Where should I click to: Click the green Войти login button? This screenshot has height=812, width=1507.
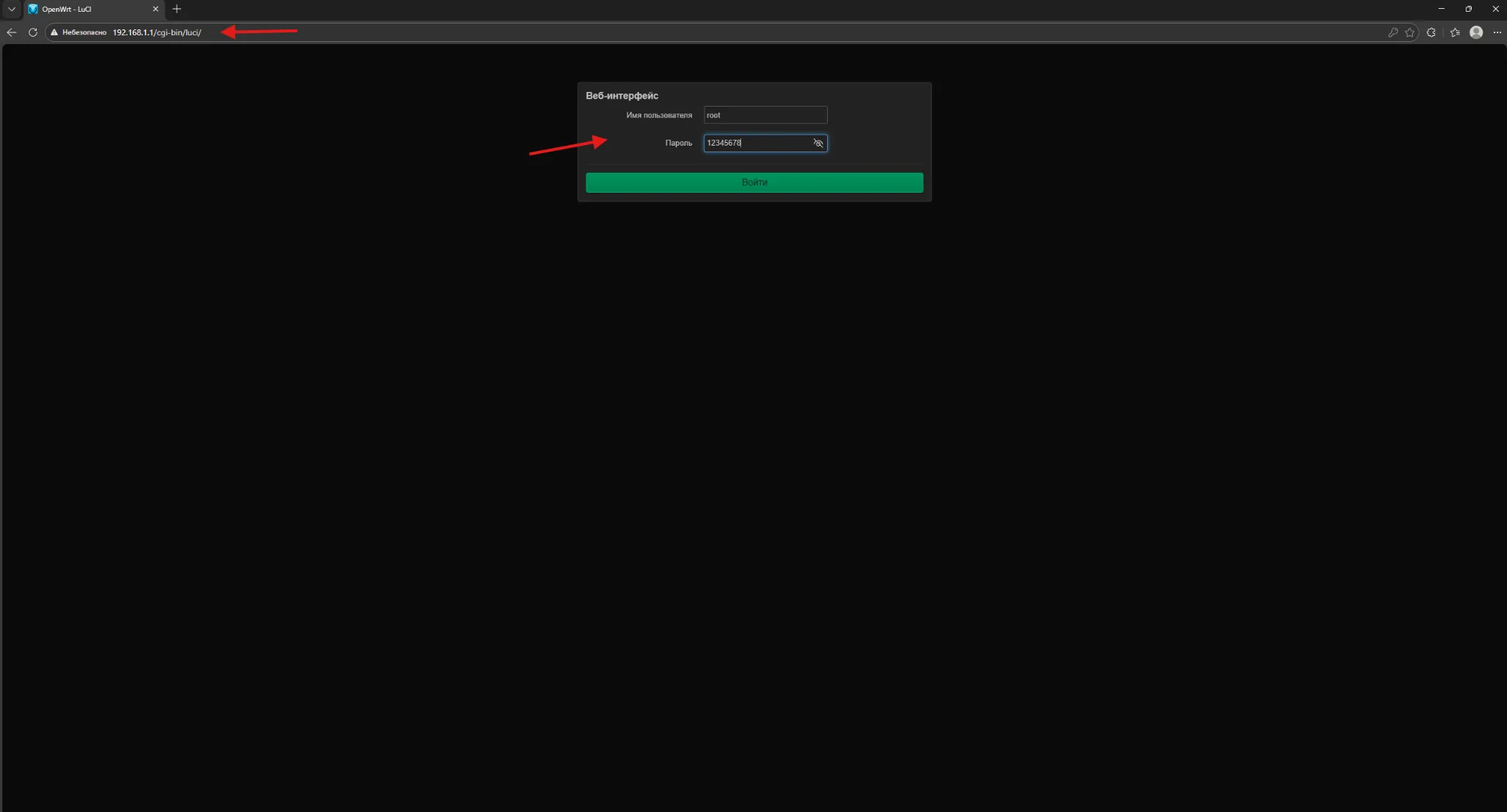754,182
